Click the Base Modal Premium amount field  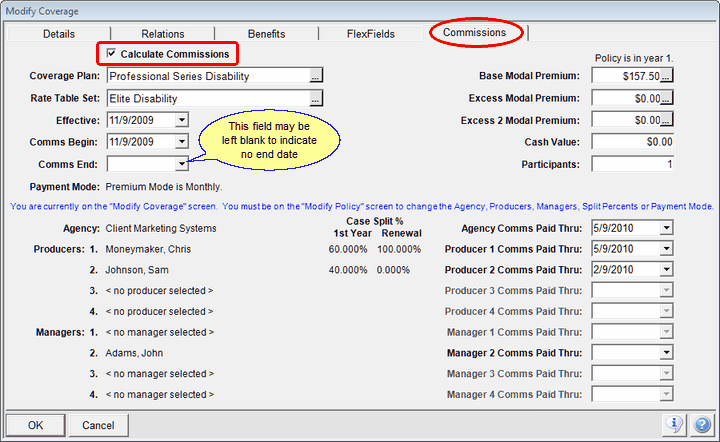click(626, 76)
